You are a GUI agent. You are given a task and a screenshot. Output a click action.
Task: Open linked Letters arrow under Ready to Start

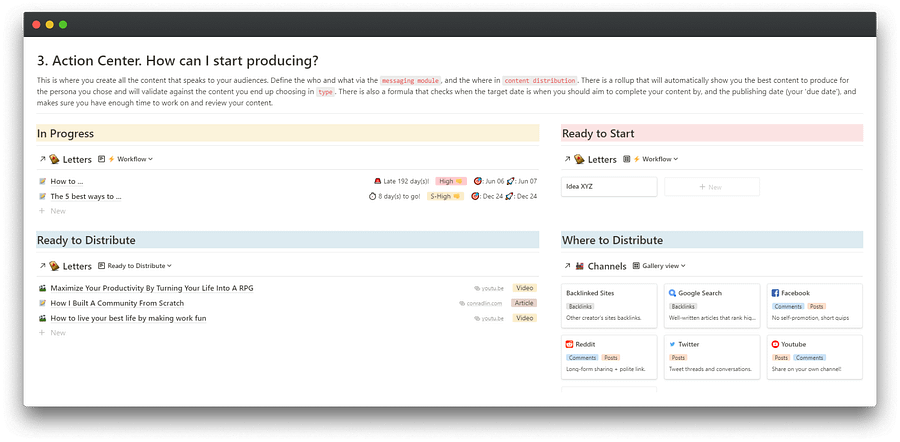[x=567, y=159]
